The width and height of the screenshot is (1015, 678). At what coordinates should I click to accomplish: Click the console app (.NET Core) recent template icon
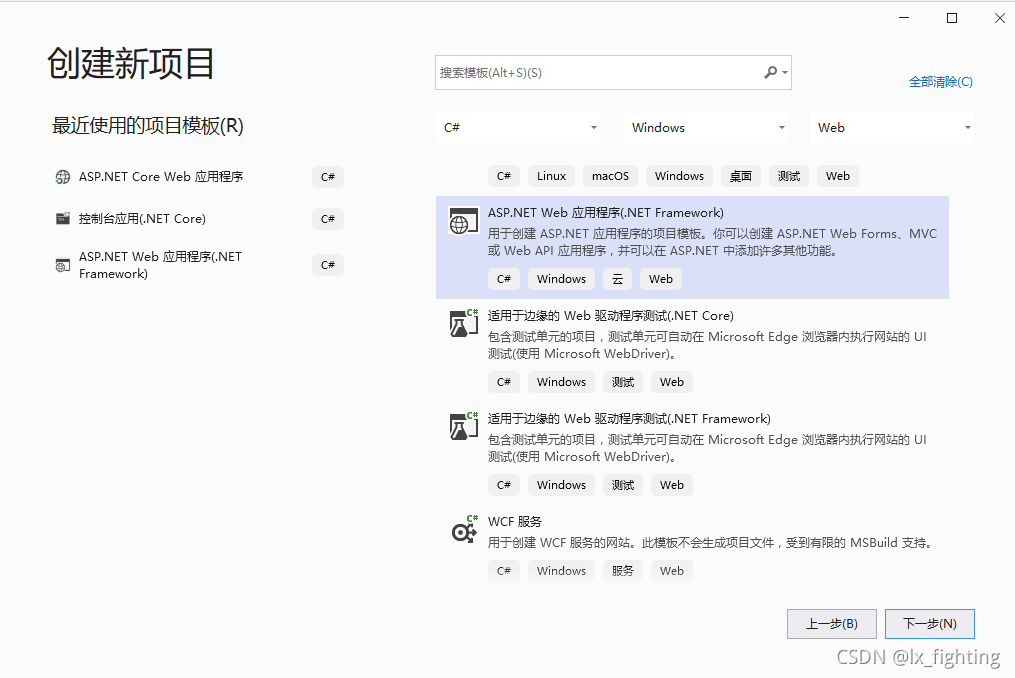click(x=63, y=219)
